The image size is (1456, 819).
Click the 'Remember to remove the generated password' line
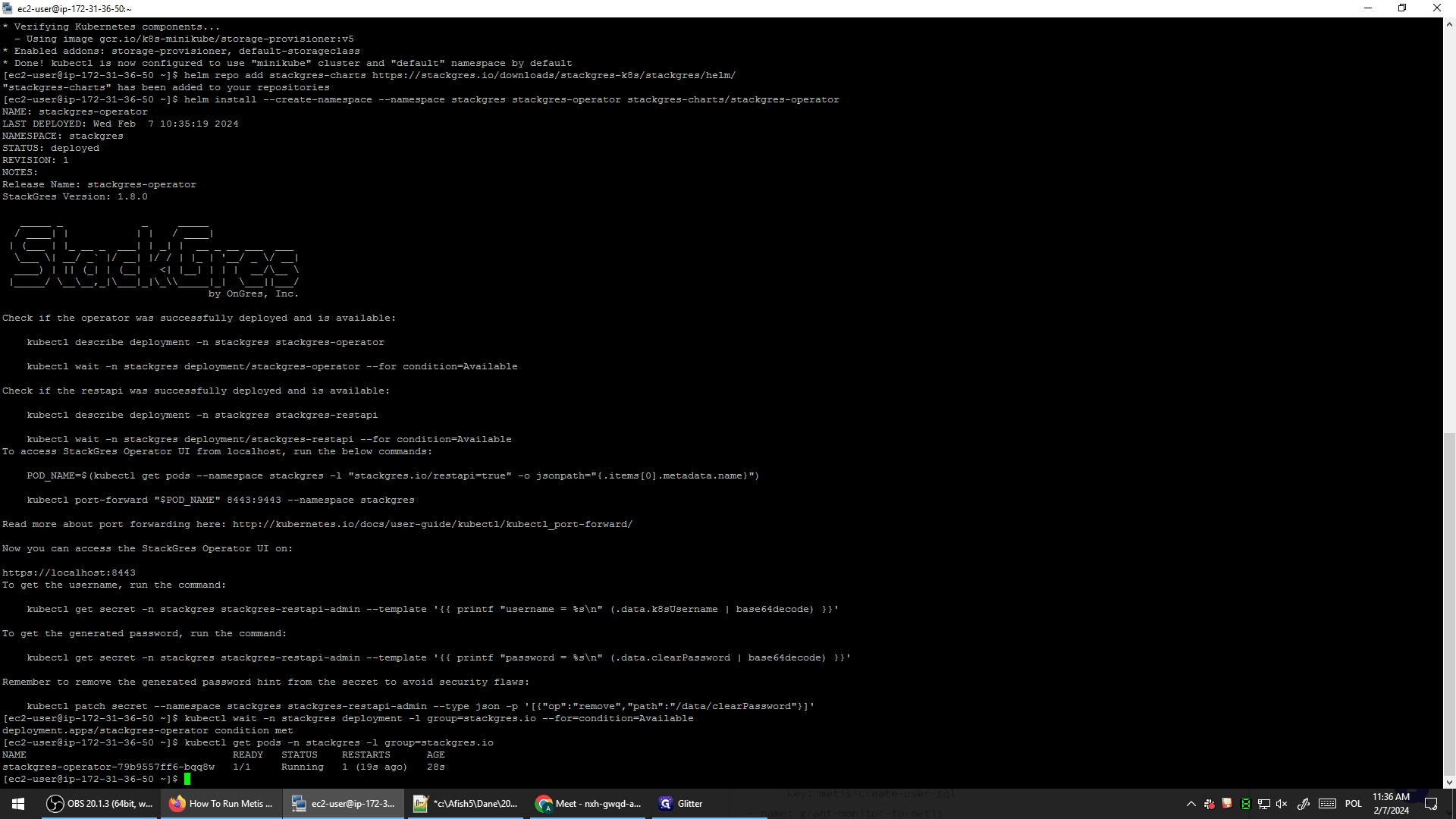click(266, 682)
